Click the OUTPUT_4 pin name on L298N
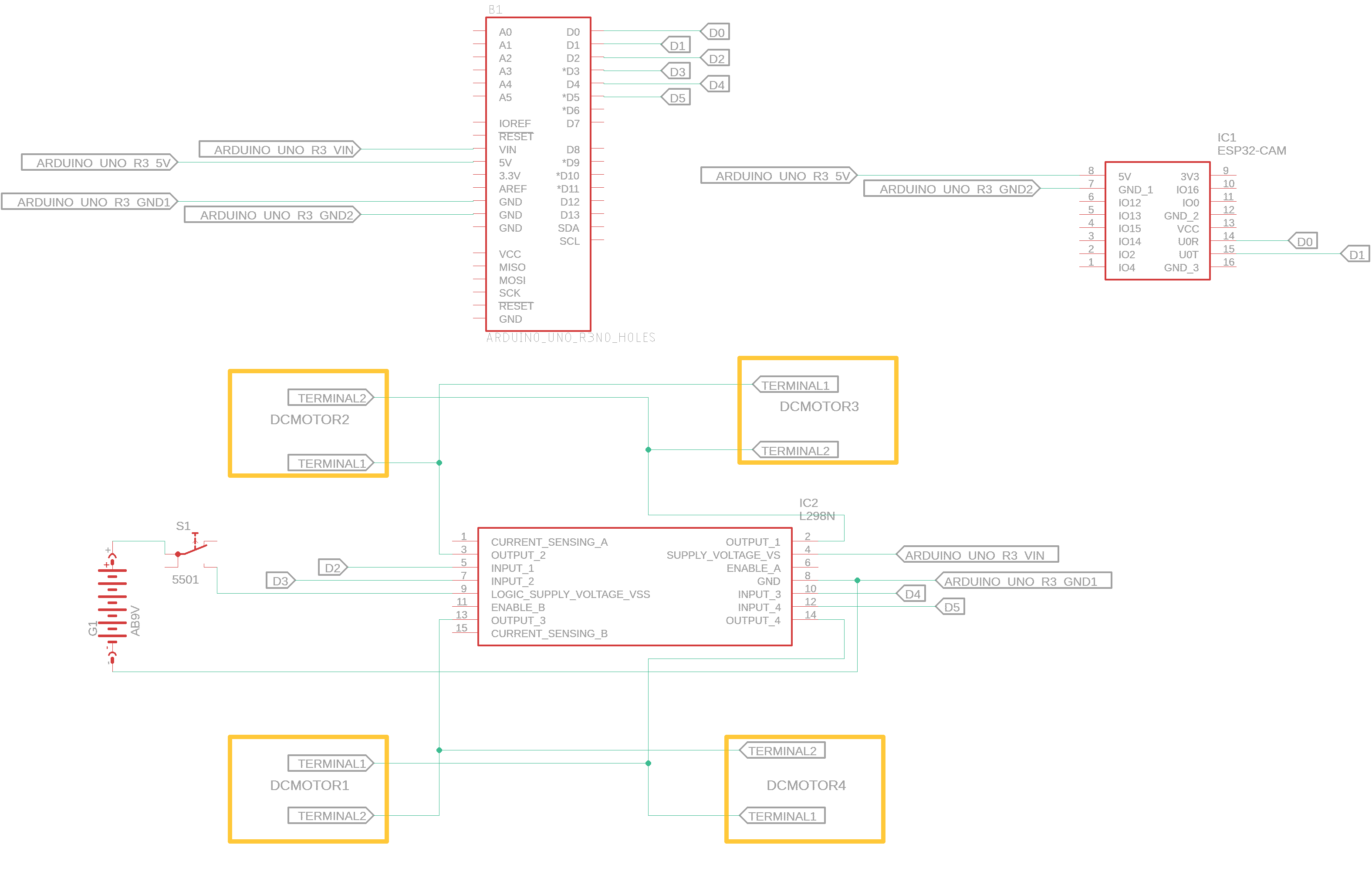 (x=753, y=621)
